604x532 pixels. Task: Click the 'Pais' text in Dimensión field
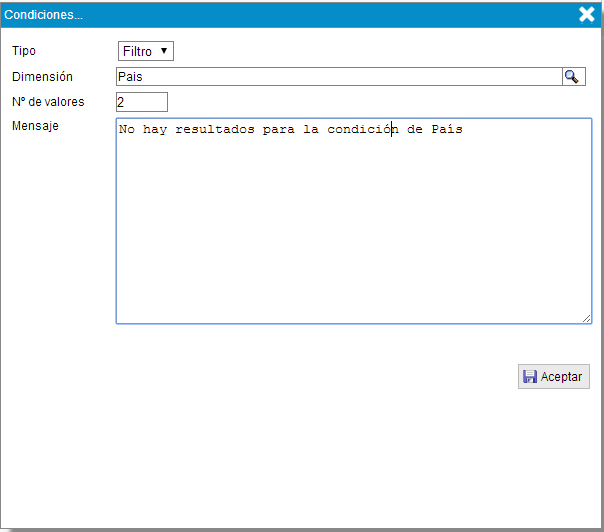pyautogui.click(x=130, y=77)
